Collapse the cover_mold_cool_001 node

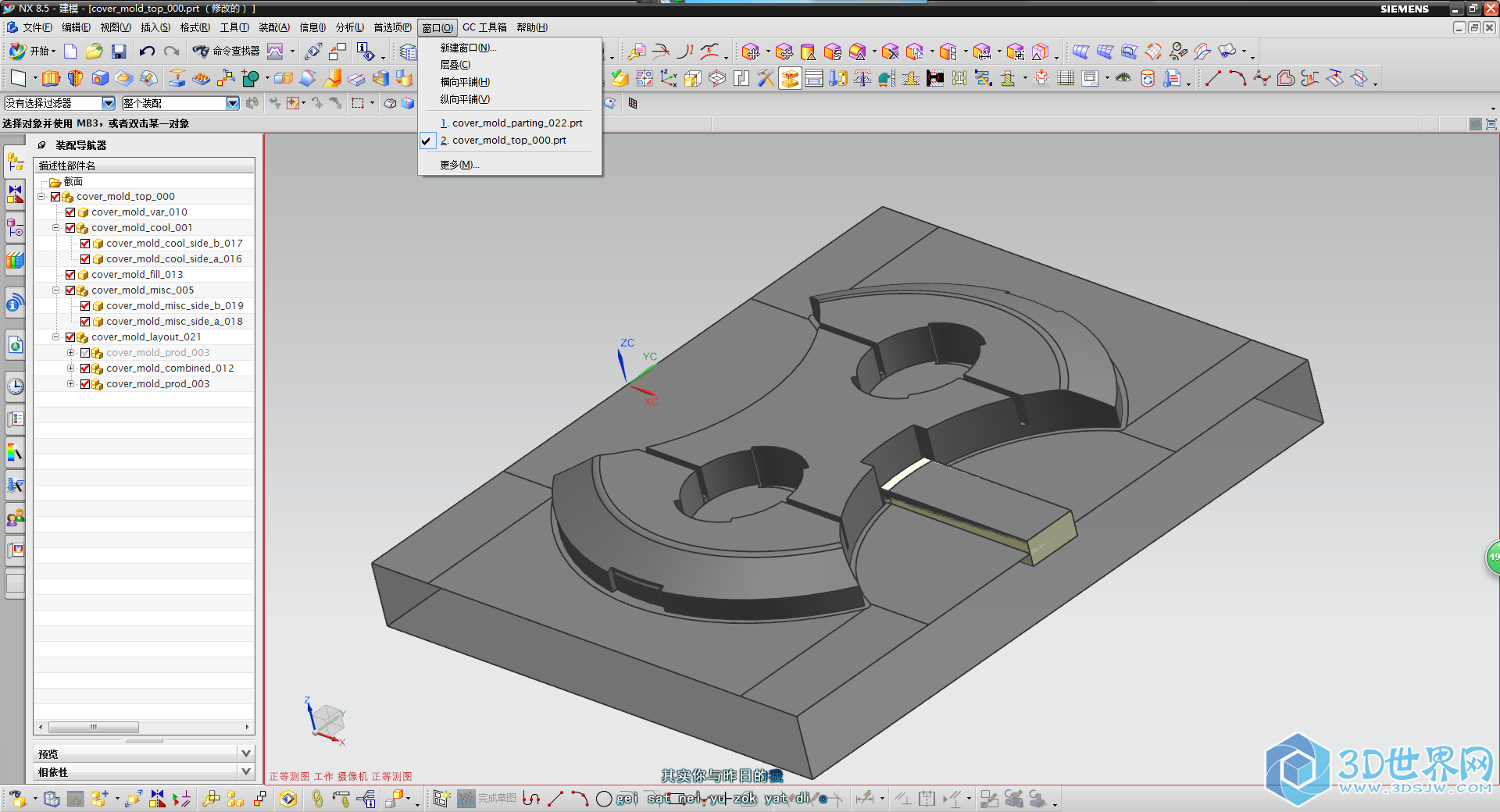point(56,228)
